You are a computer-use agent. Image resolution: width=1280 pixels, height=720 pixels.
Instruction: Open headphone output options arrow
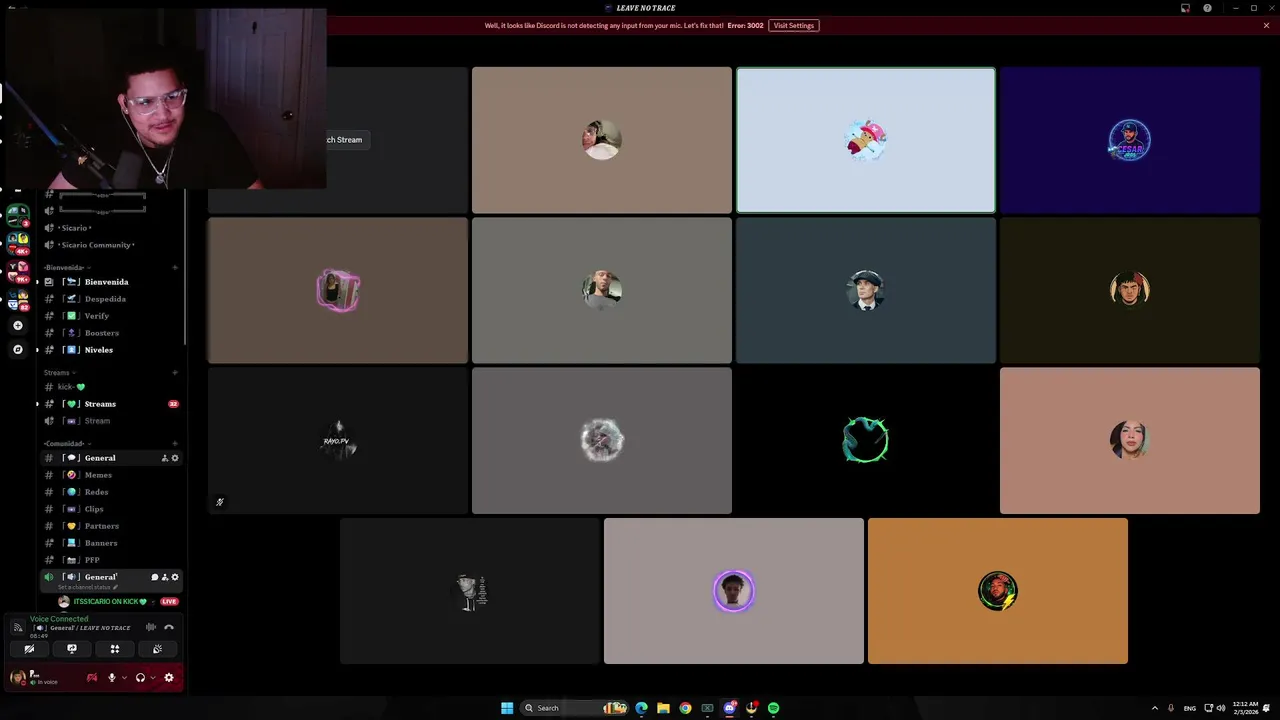tap(153, 678)
